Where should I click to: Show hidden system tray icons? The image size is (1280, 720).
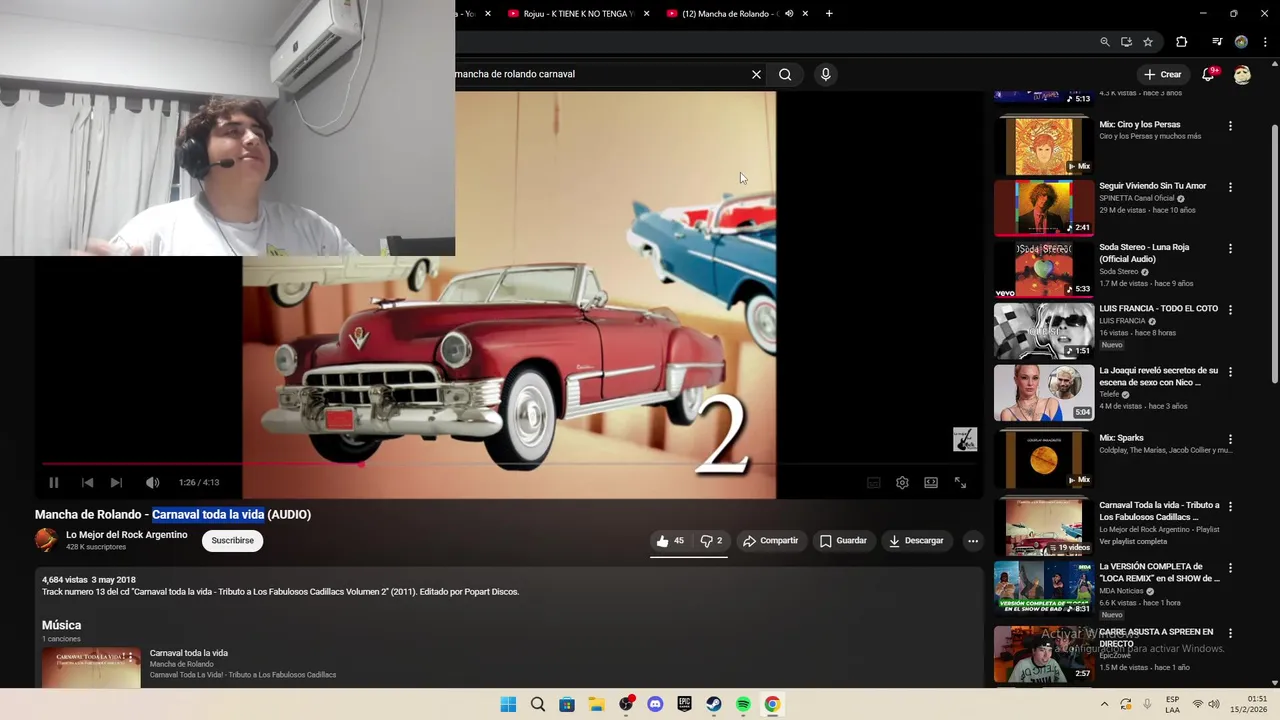click(x=1104, y=704)
